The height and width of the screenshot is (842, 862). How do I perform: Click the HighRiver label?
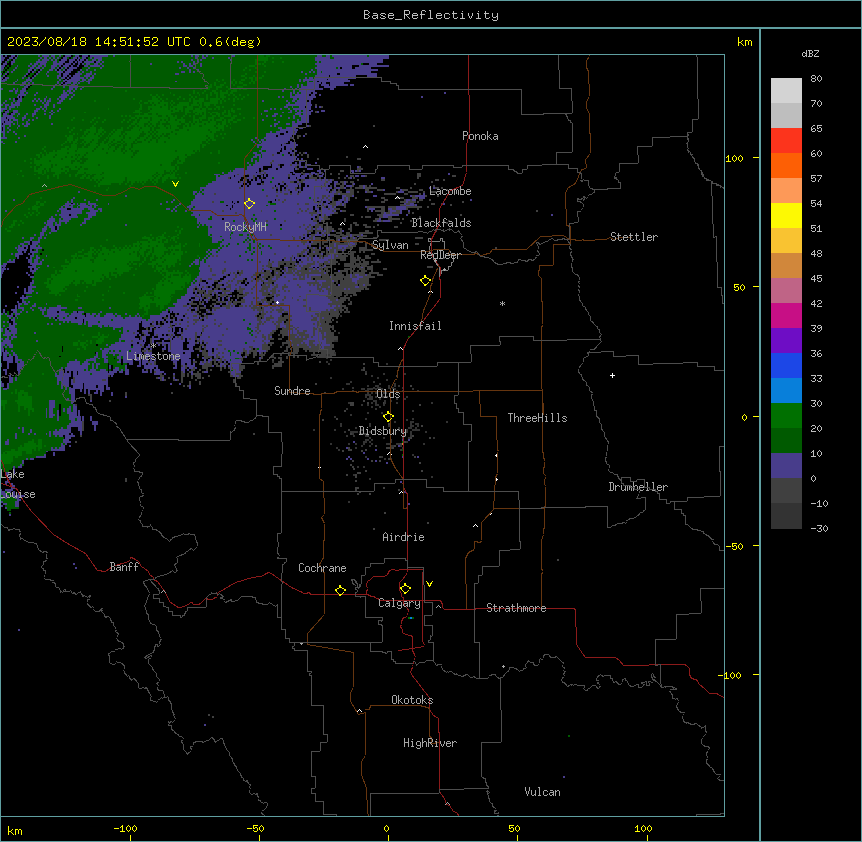[430, 743]
